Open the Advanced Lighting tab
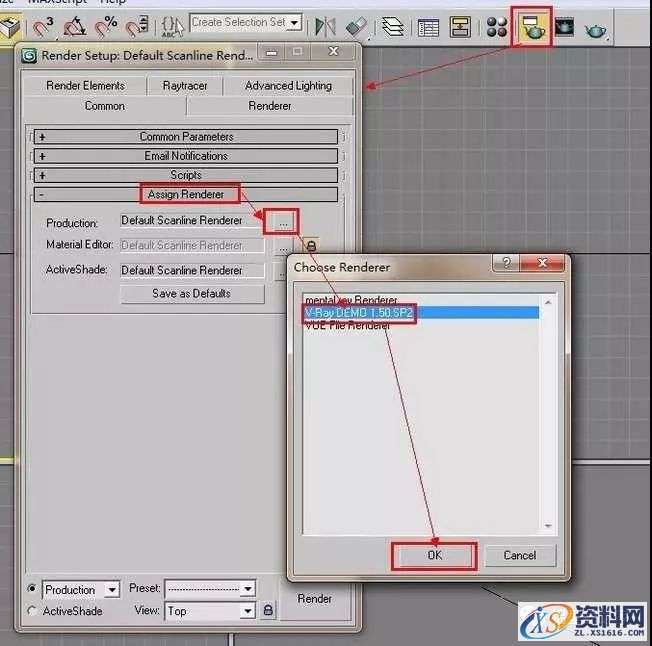The width and height of the screenshot is (652, 646). tap(288, 86)
